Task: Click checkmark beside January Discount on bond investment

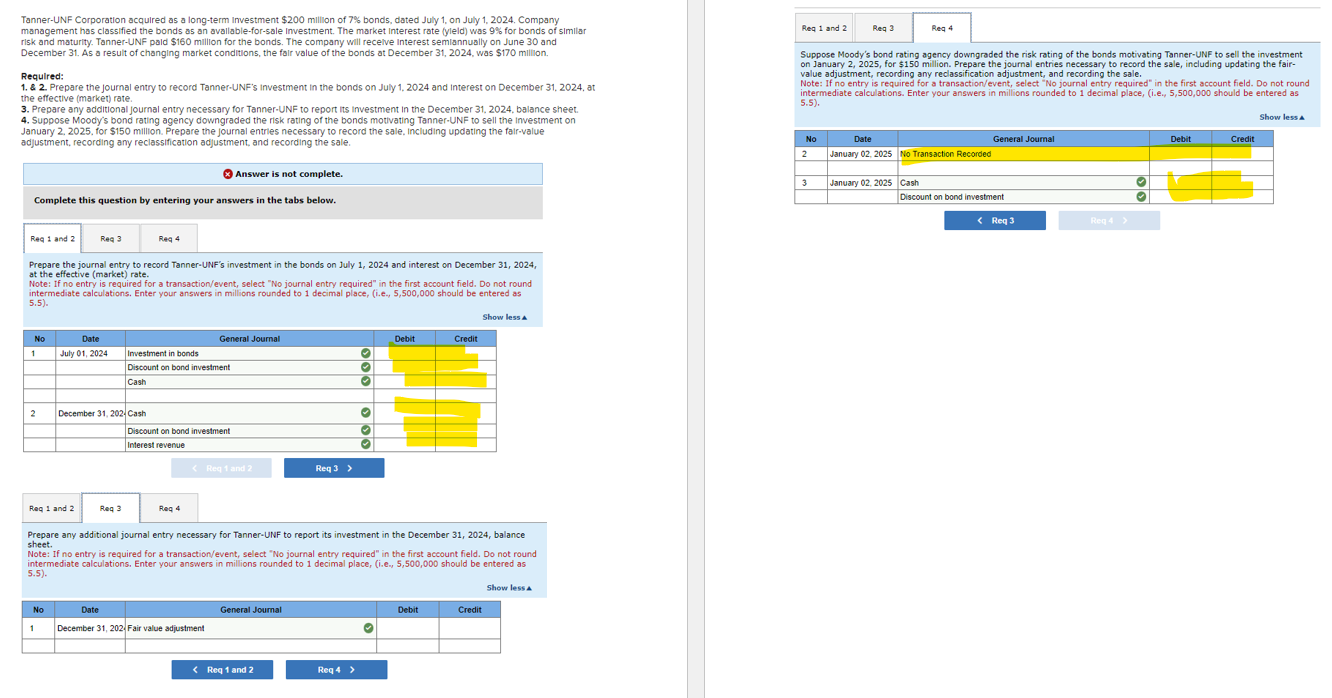Action: tap(1141, 197)
